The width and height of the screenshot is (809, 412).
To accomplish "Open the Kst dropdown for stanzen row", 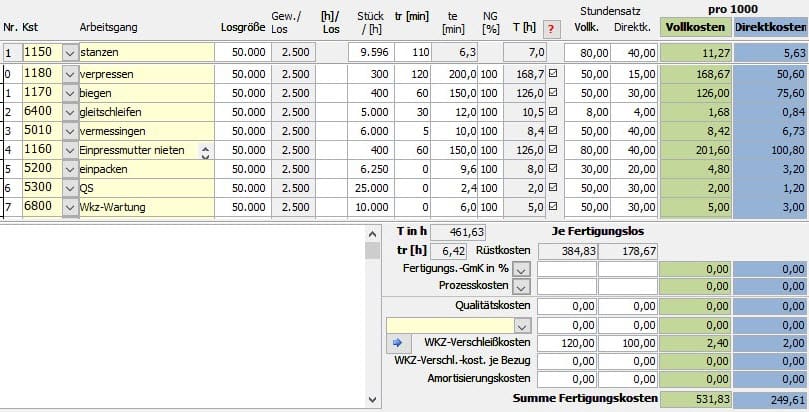I will (69, 52).
